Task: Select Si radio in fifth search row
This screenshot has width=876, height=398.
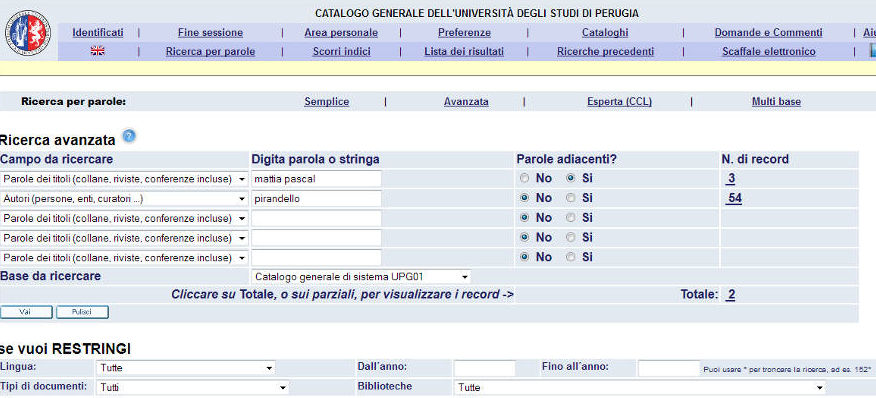Action: point(570,257)
